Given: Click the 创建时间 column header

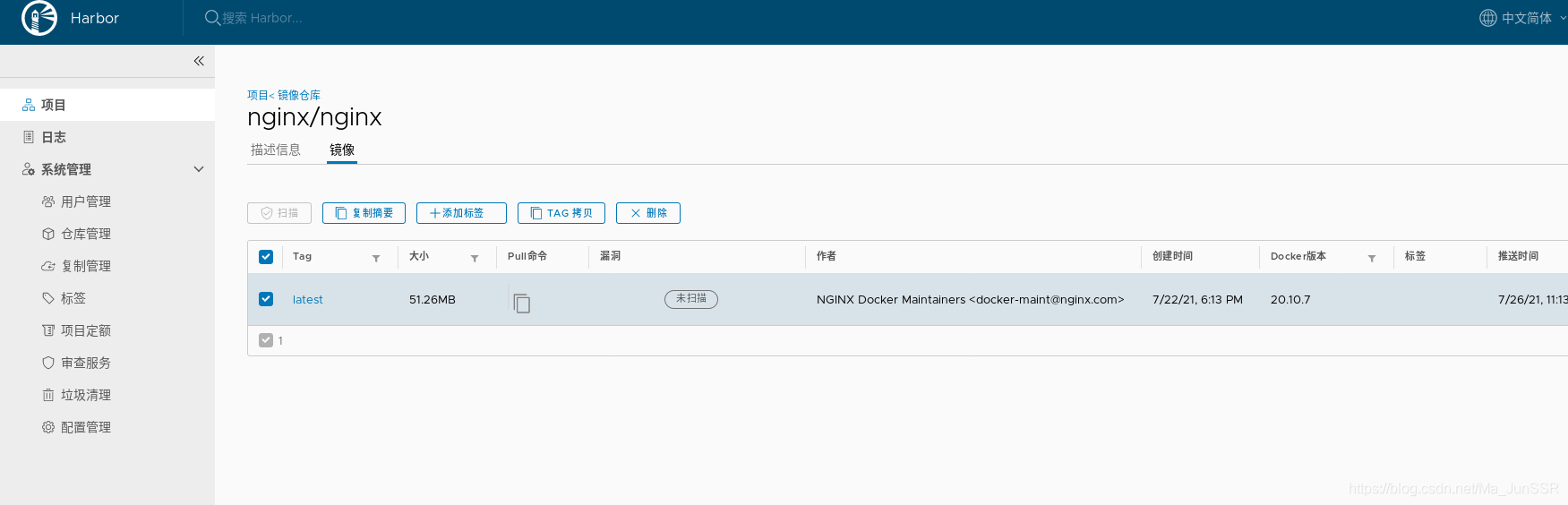Looking at the screenshot, I should 1172,256.
